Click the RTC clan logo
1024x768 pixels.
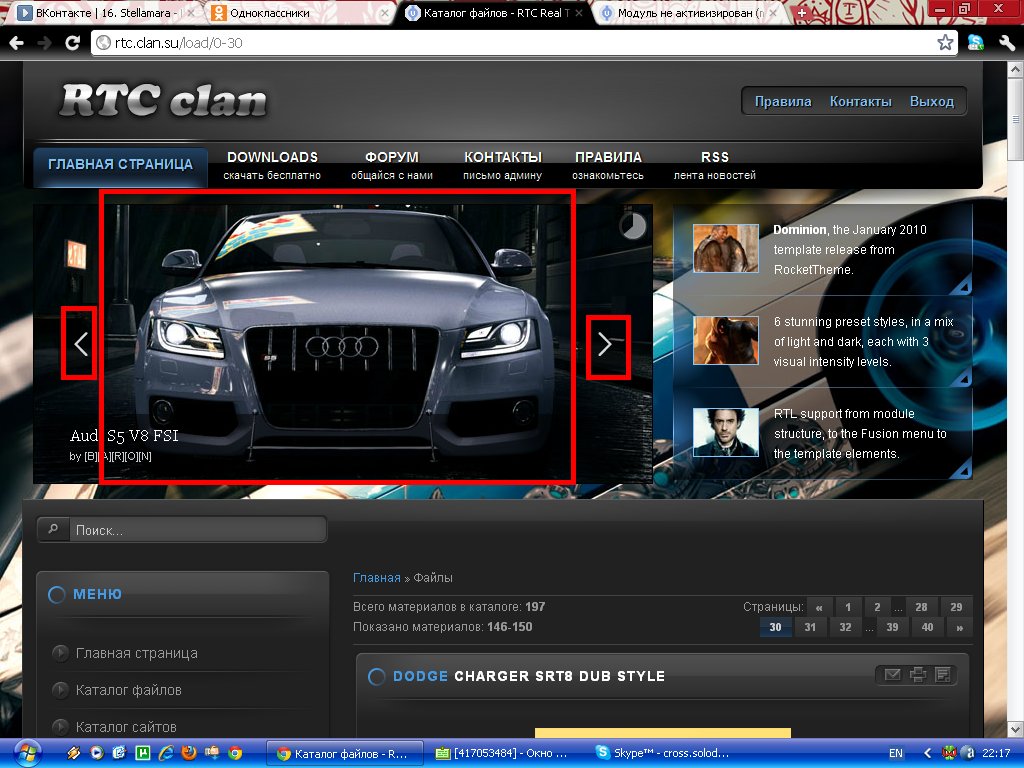[163, 101]
